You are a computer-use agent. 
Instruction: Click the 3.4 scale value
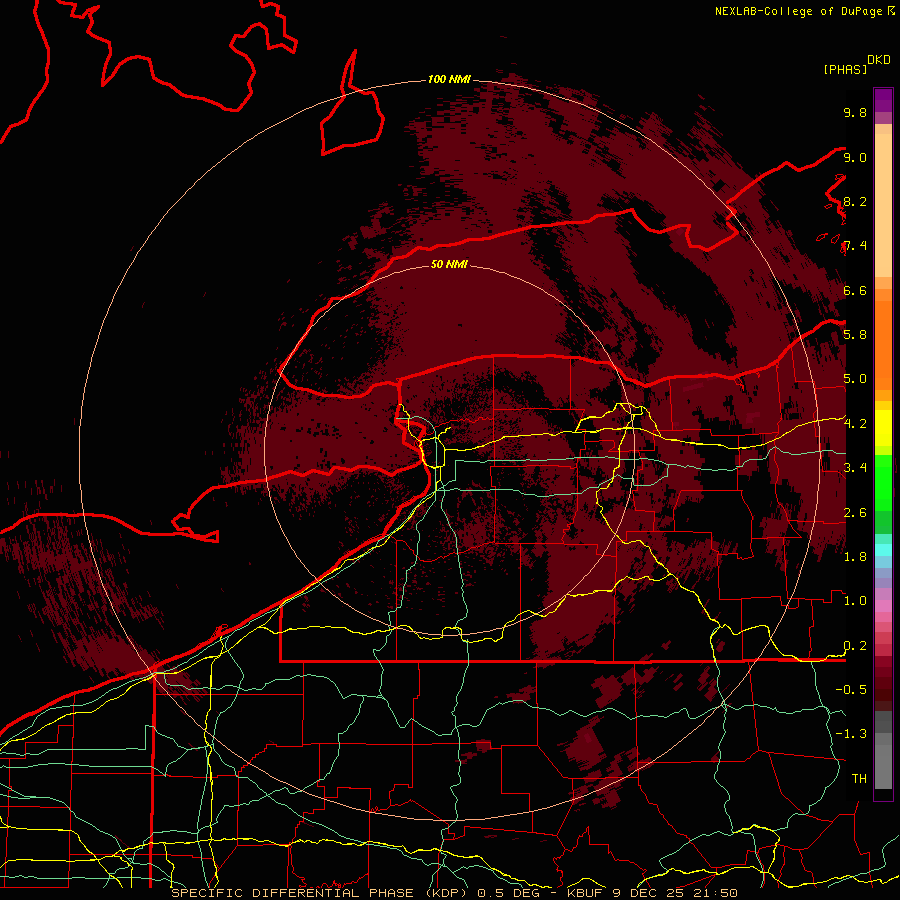pyautogui.click(x=855, y=467)
